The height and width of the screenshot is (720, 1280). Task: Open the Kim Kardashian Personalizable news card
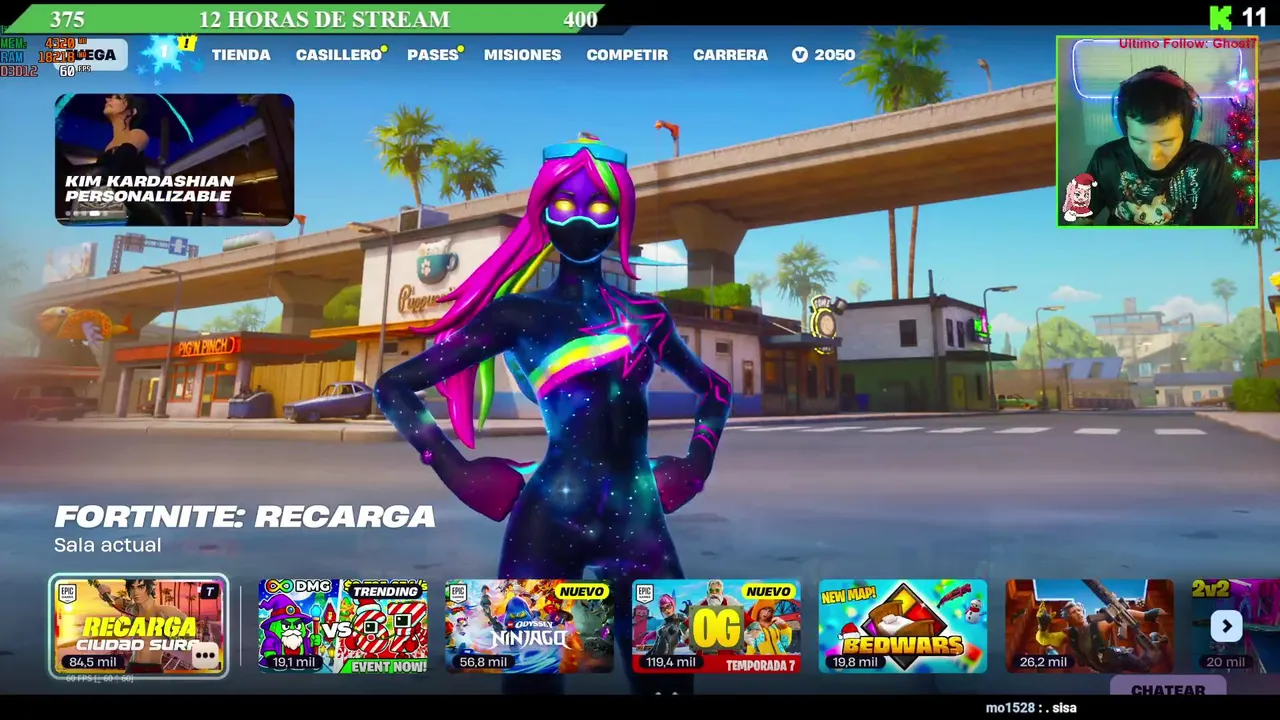pyautogui.click(x=174, y=159)
